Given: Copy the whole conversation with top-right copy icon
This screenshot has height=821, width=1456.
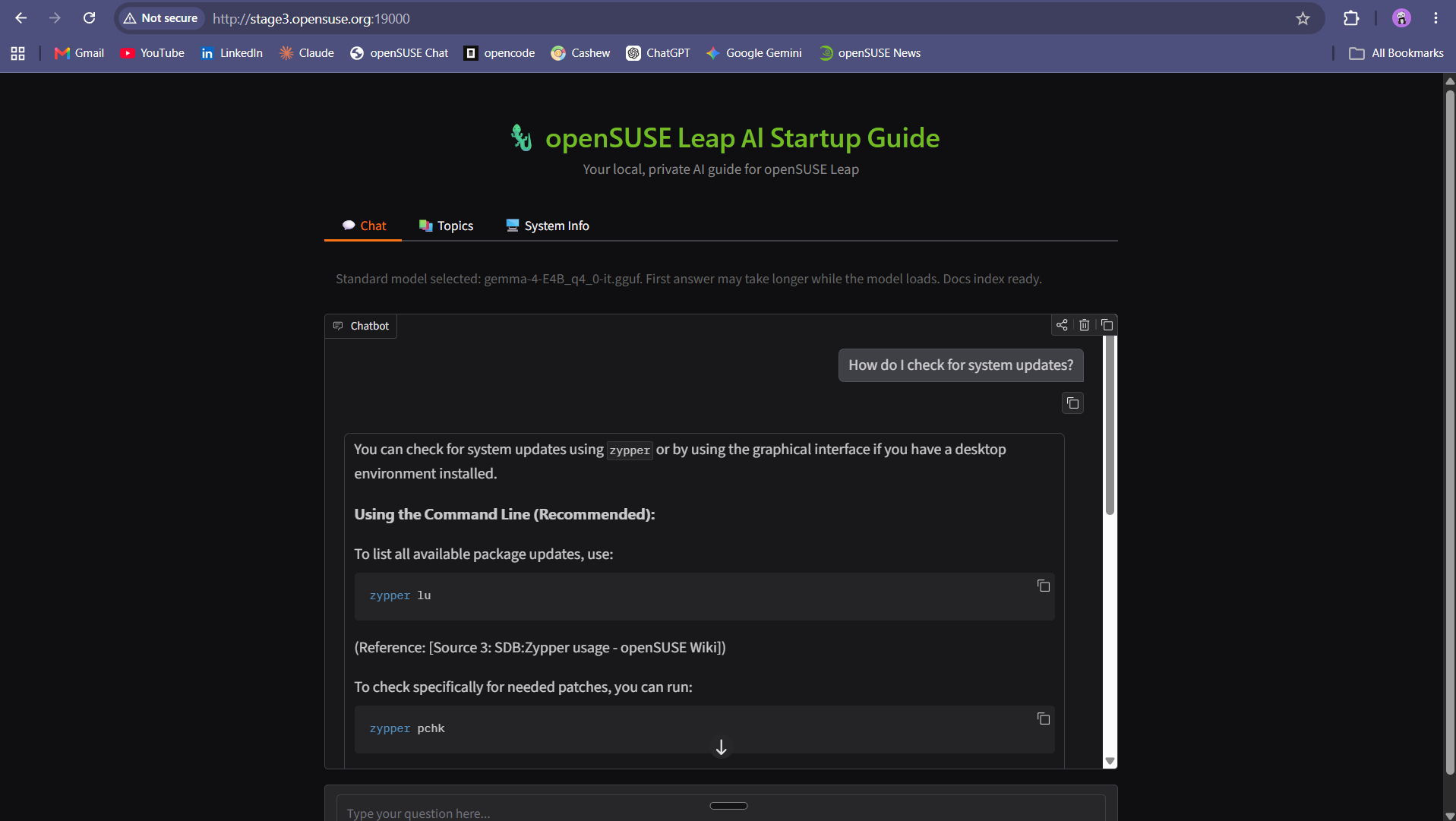Looking at the screenshot, I should tap(1107, 325).
